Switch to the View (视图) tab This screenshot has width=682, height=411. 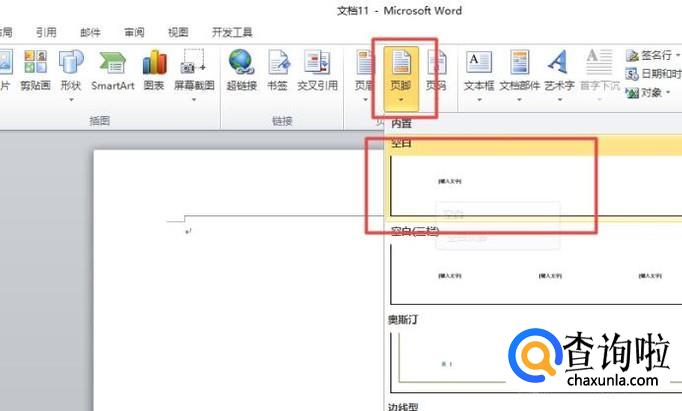tap(178, 32)
